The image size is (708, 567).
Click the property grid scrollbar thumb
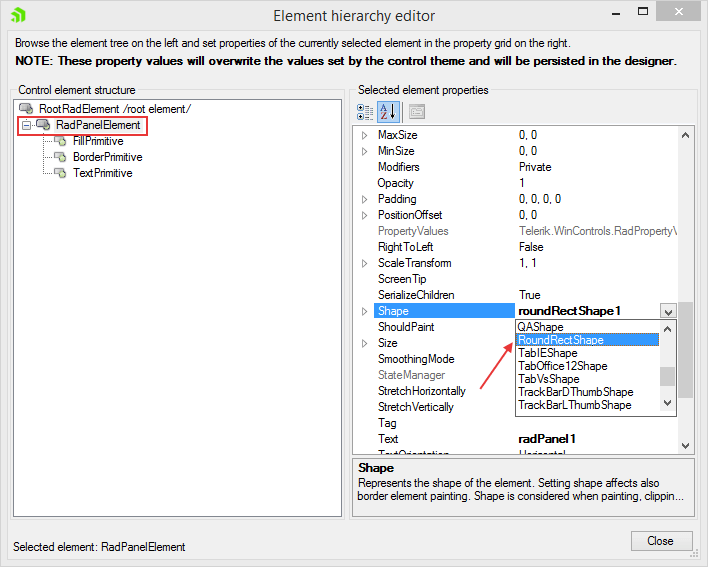(x=685, y=350)
